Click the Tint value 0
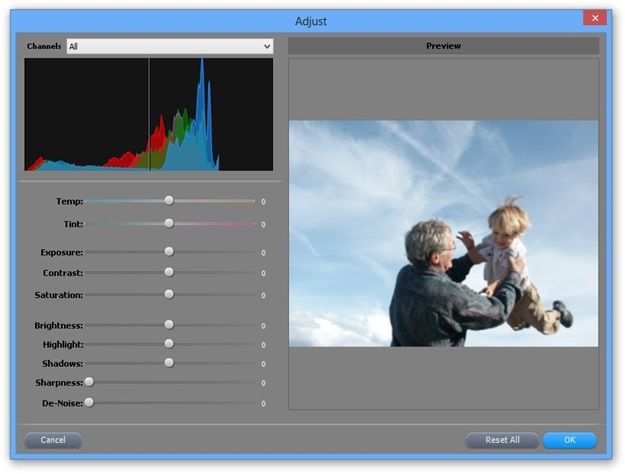 (263, 225)
